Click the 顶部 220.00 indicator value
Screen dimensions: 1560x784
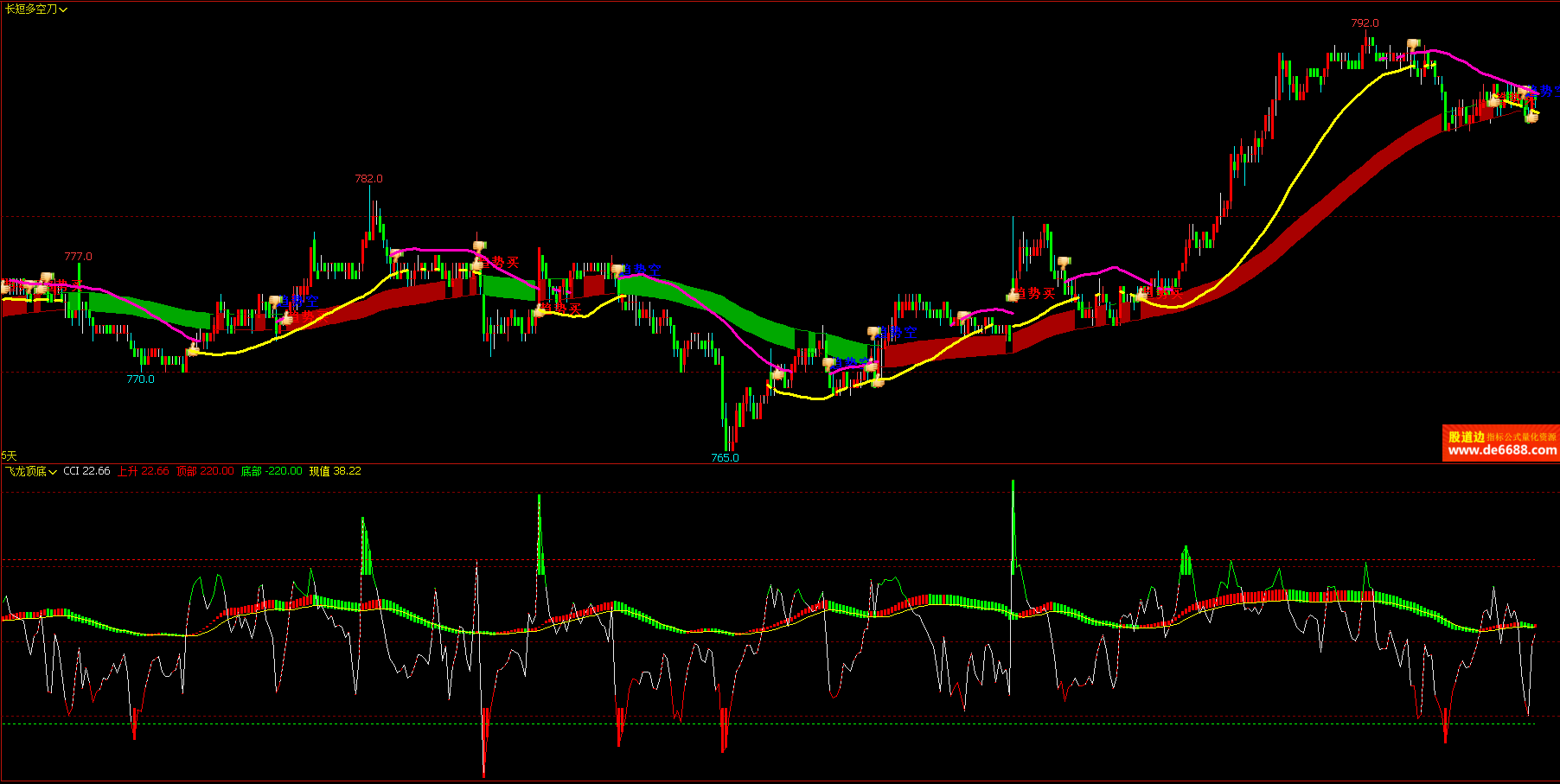(x=205, y=471)
